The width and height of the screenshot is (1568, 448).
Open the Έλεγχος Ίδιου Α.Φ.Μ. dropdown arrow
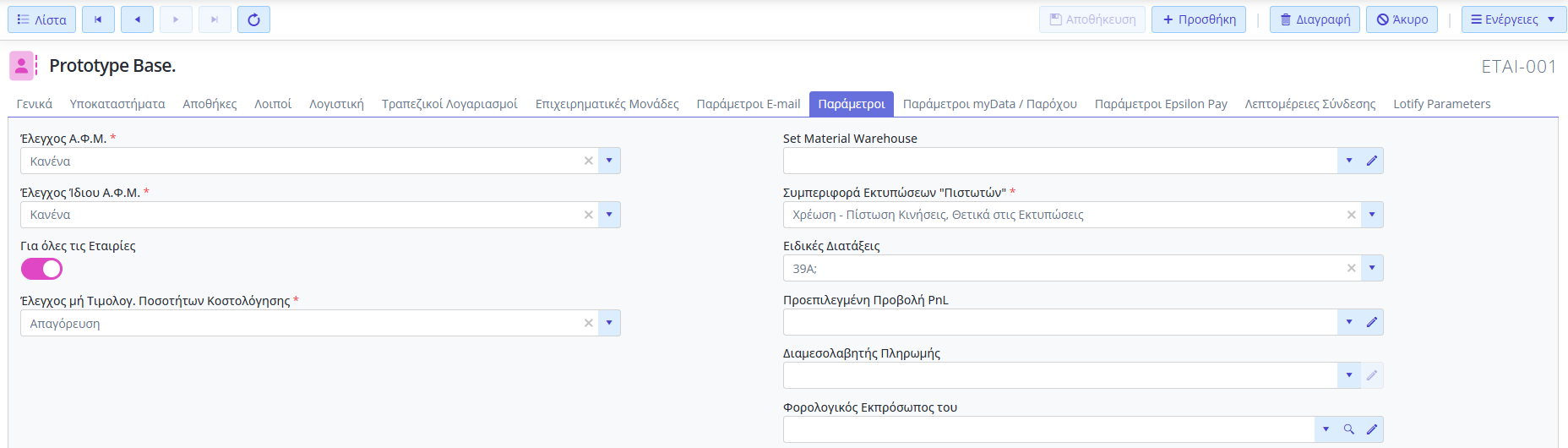click(609, 215)
